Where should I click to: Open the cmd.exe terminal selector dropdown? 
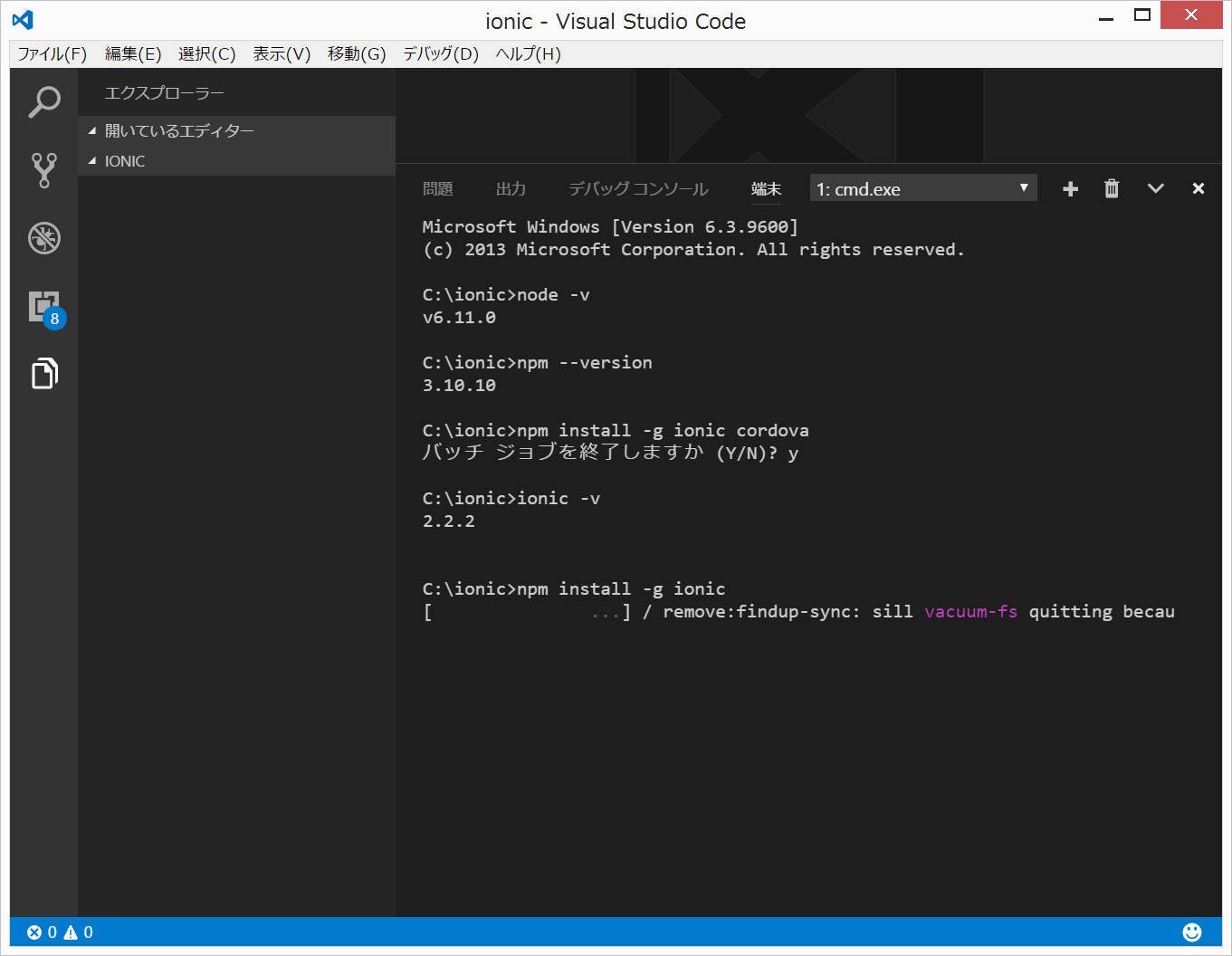(x=922, y=188)
